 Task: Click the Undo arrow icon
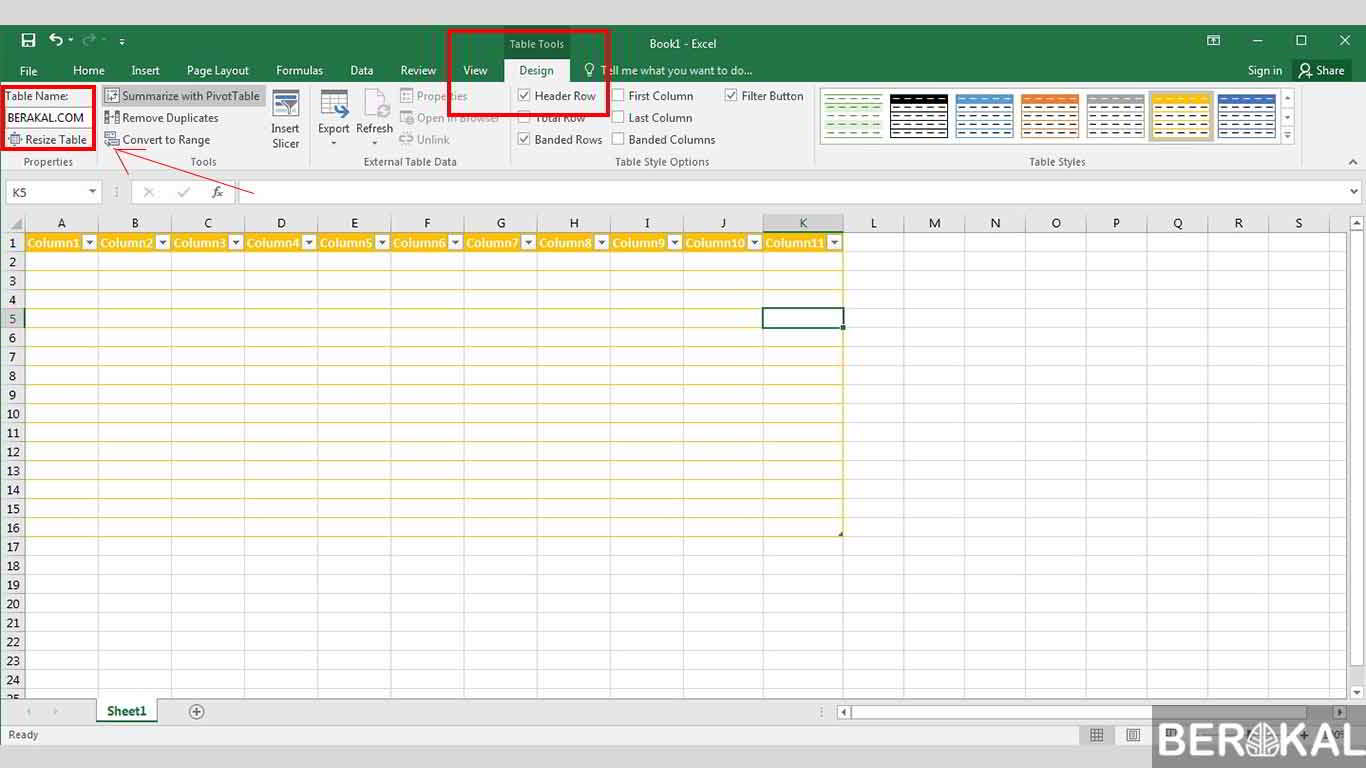[x=56, y=41]
